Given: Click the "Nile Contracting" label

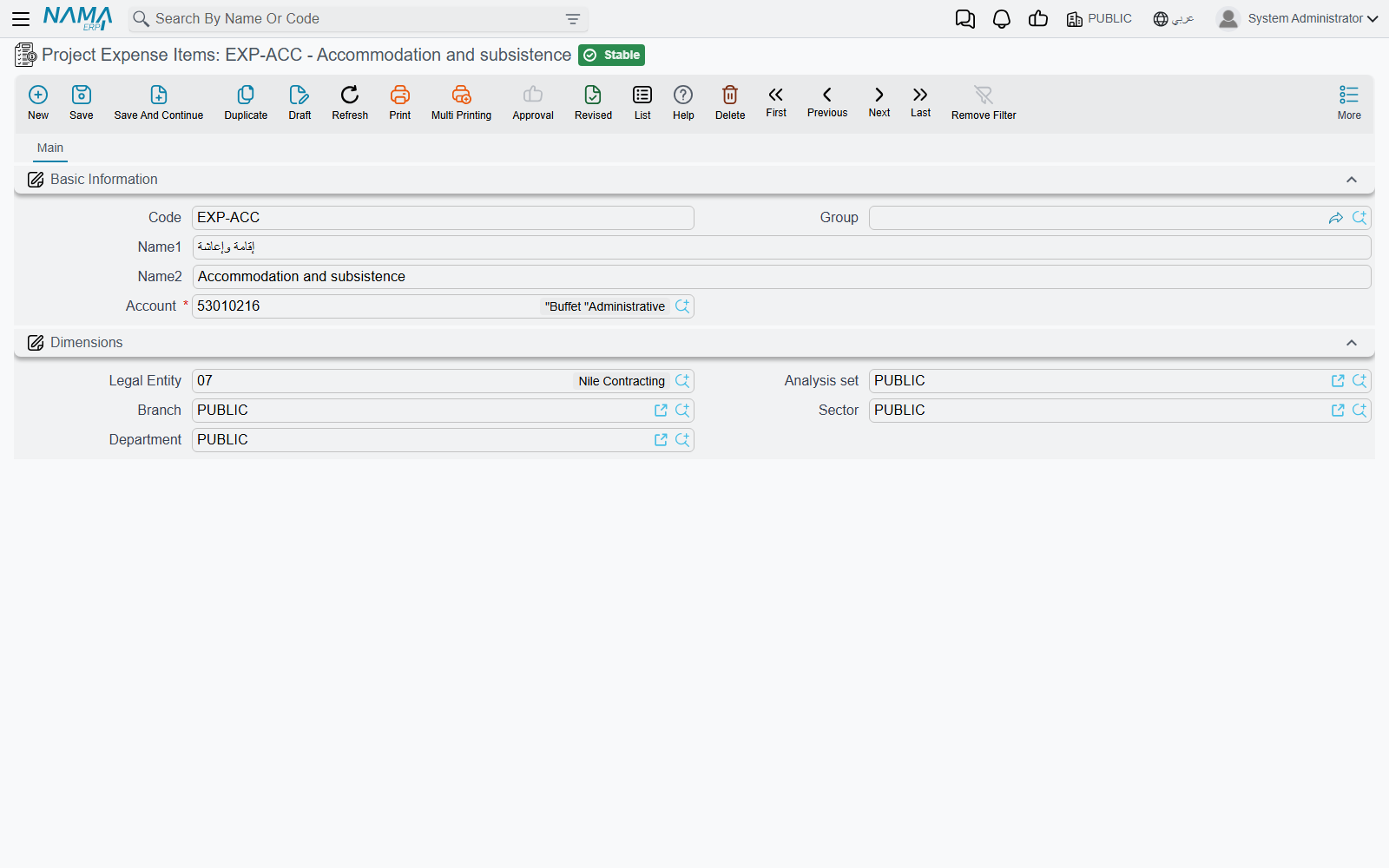Looking at the screenshot, I should click(622, 381).
